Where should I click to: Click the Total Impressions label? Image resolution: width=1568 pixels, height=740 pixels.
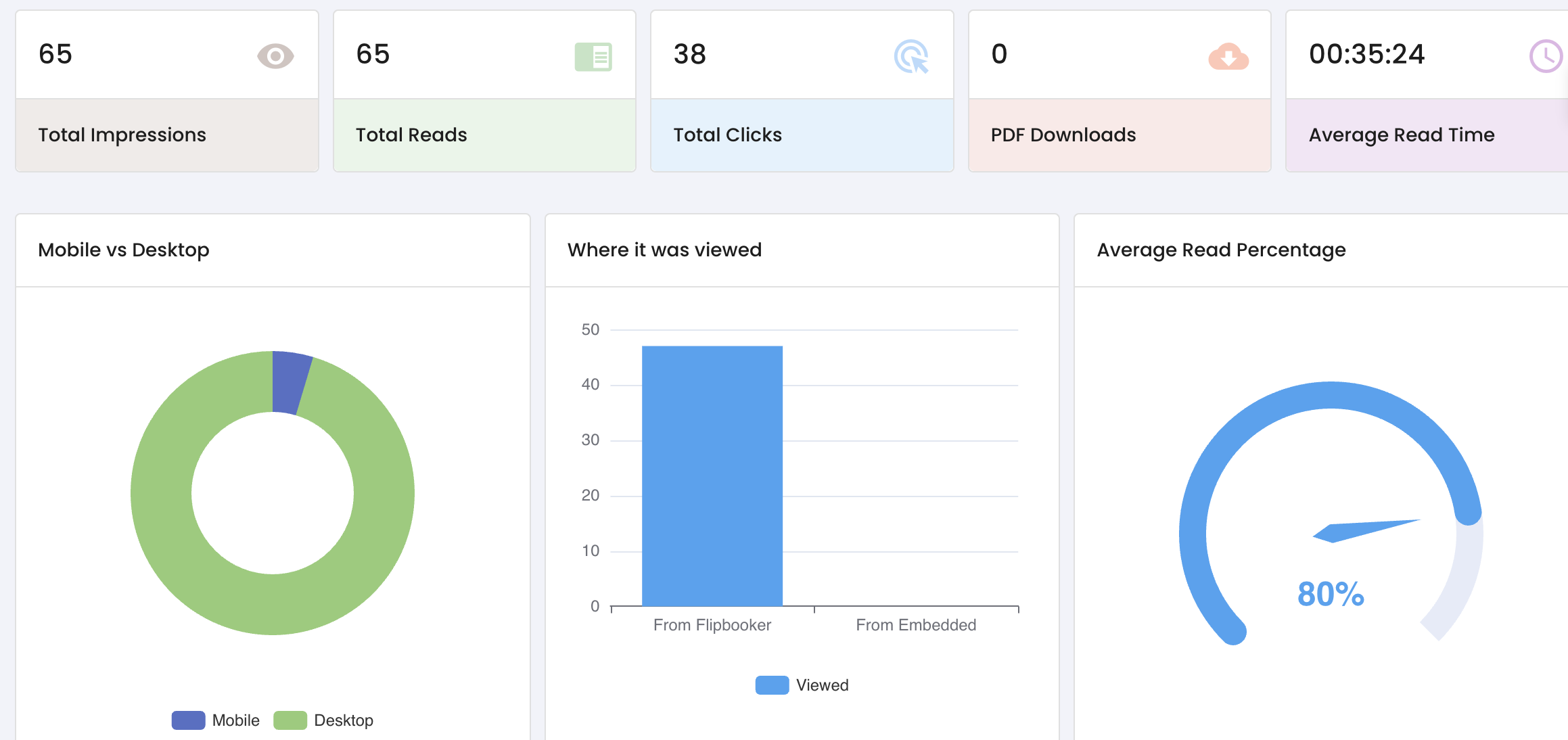click(x=122, y=135)
